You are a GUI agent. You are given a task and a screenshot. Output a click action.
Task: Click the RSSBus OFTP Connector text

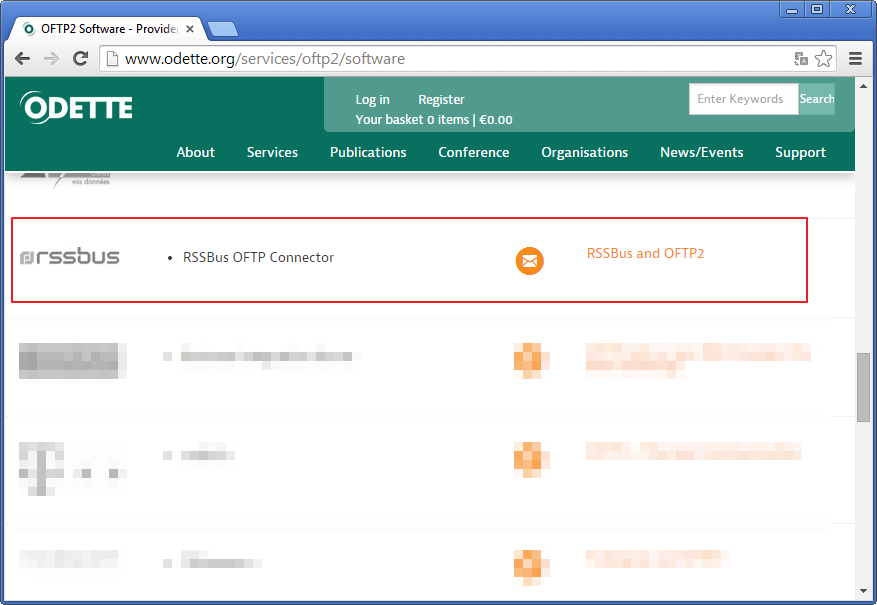coord(258,257)
